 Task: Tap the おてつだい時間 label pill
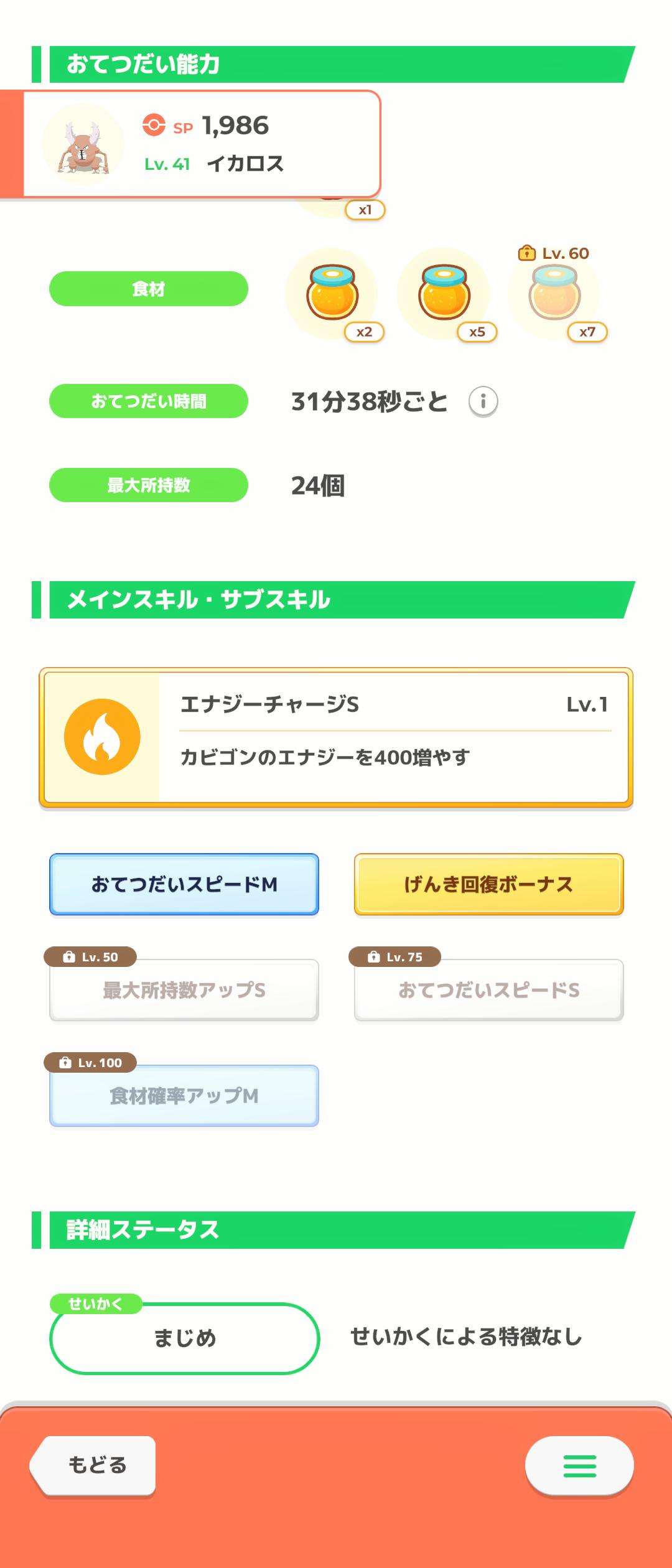click(x=149, y=401)
